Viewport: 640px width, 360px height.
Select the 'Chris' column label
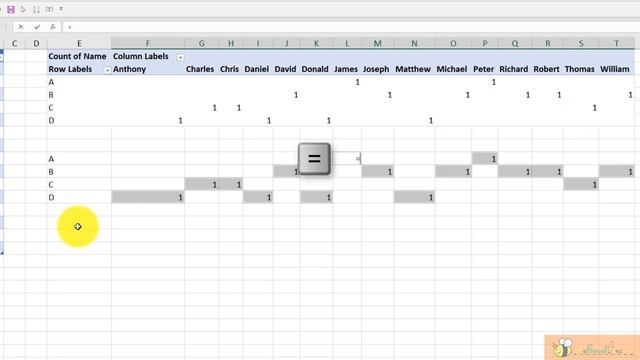click(229, 69)
